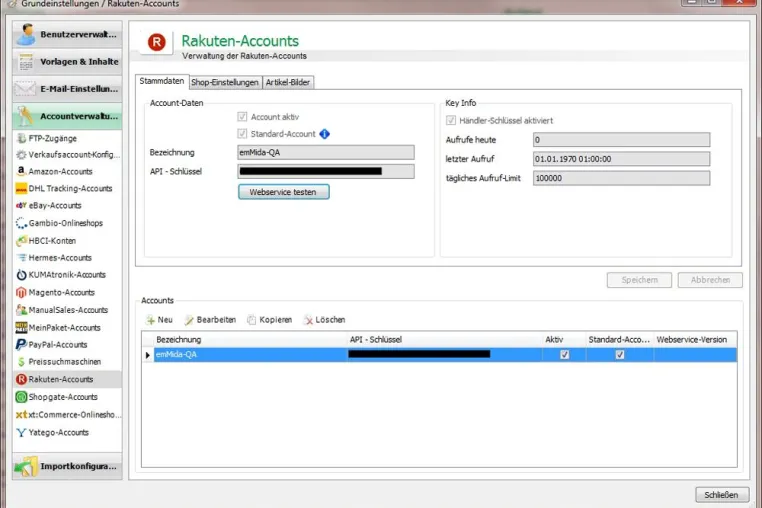Click the Abbrechen button

710,280
